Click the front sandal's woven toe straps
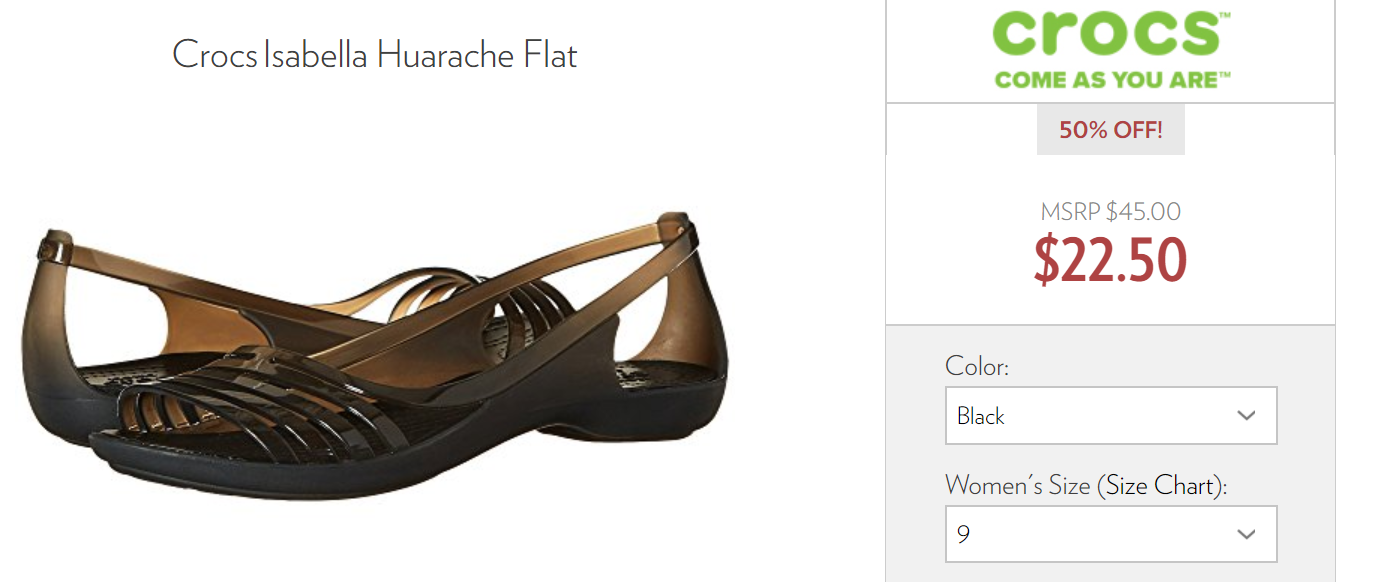 [x=250, y=395]
